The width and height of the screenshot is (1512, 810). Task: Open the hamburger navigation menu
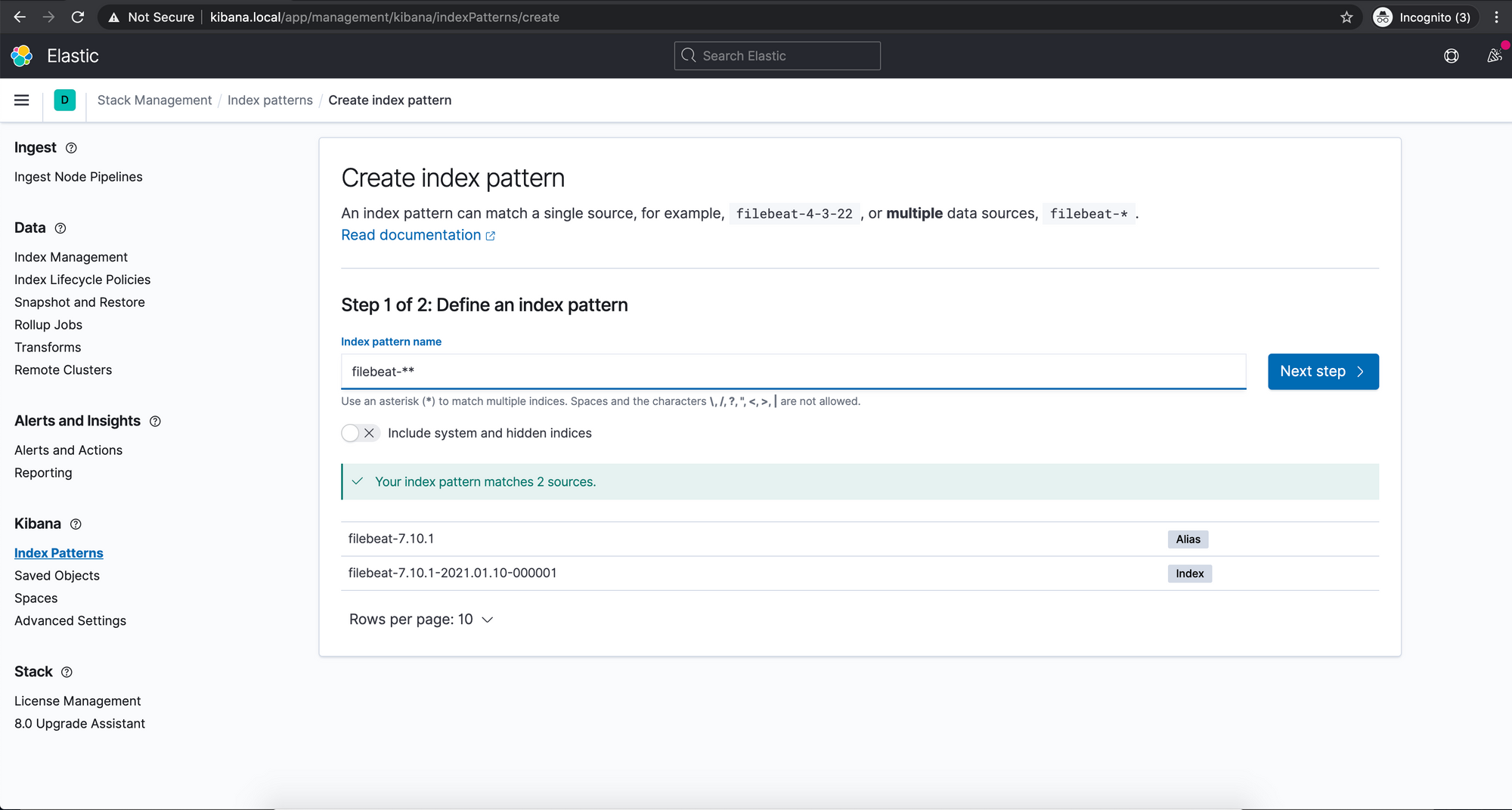22,100
